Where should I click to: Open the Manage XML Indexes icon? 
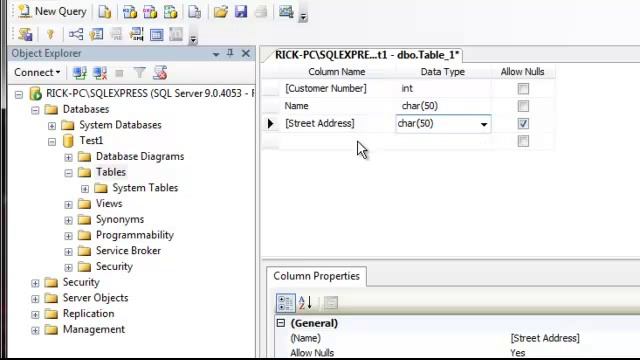(136, 35)
